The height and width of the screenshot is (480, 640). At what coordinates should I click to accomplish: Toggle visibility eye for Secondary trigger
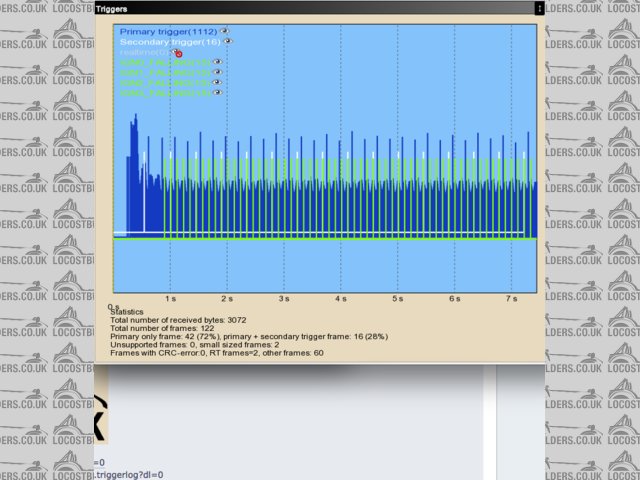pos(228,42)
